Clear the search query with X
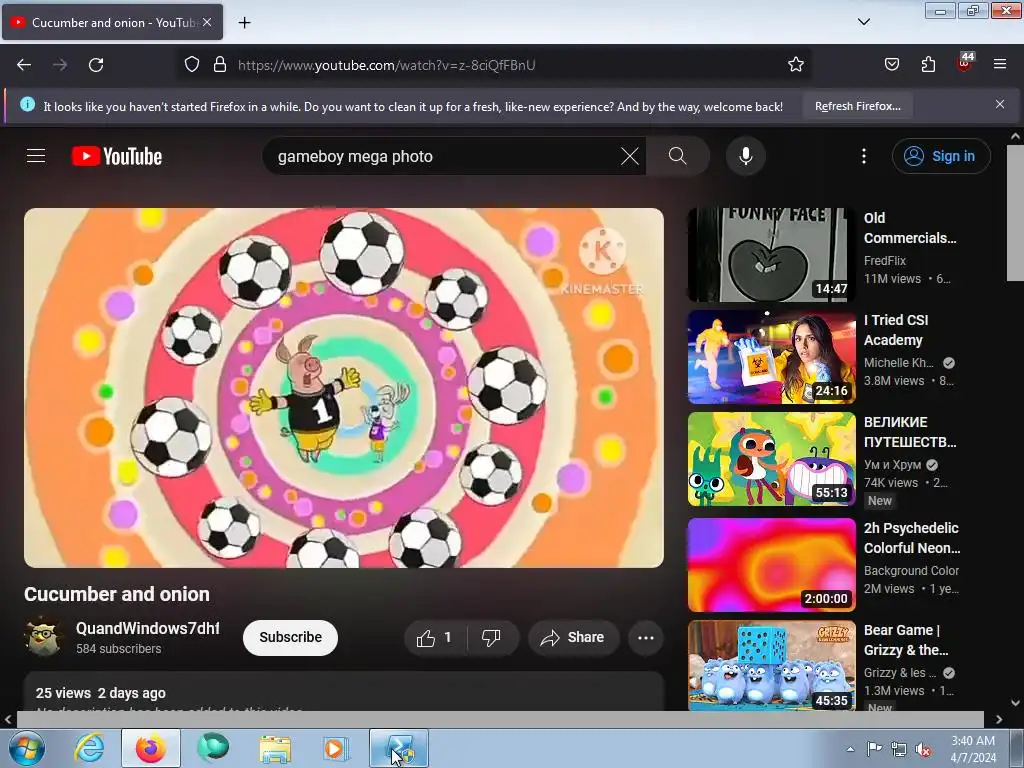1024x768 pixels. tap(630, 156)
